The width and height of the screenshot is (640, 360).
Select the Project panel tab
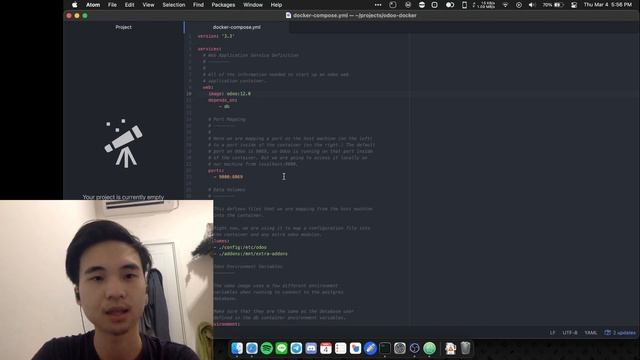click(123, 27)
